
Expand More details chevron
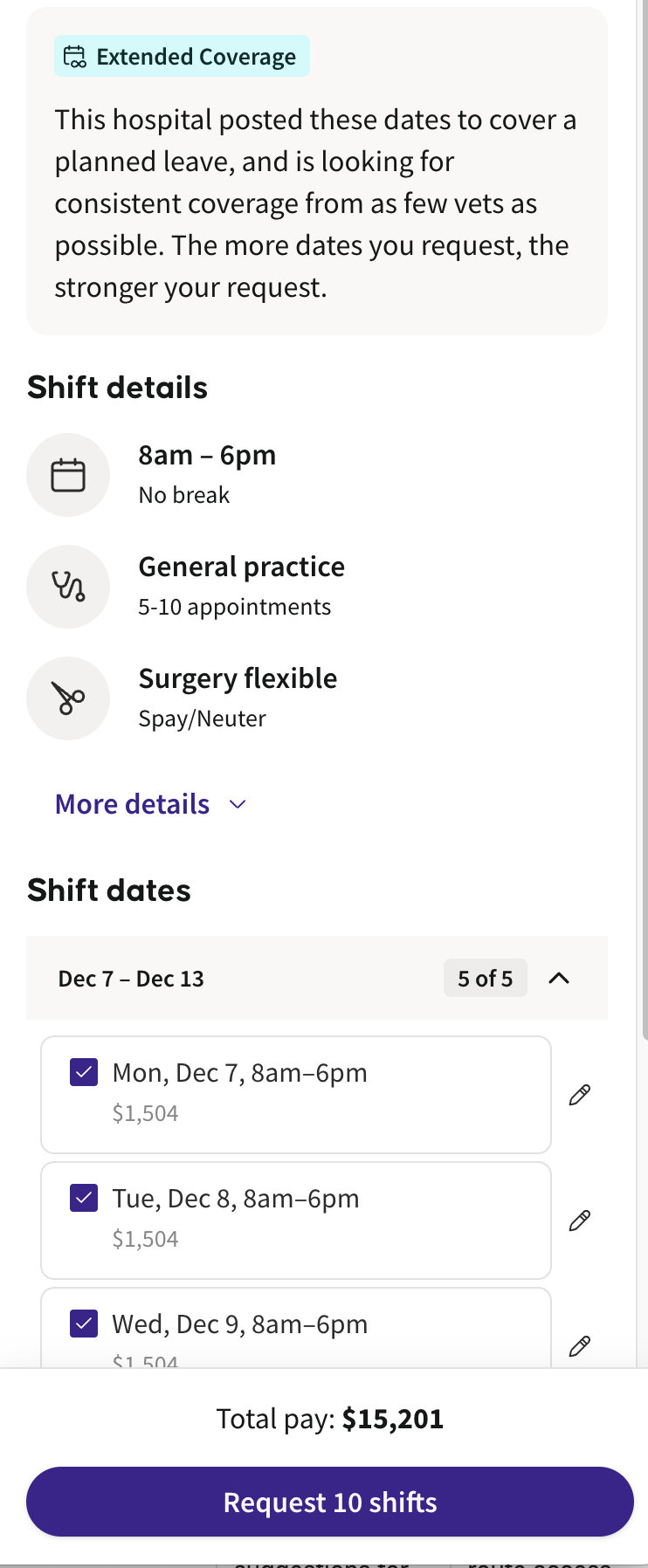238,804
